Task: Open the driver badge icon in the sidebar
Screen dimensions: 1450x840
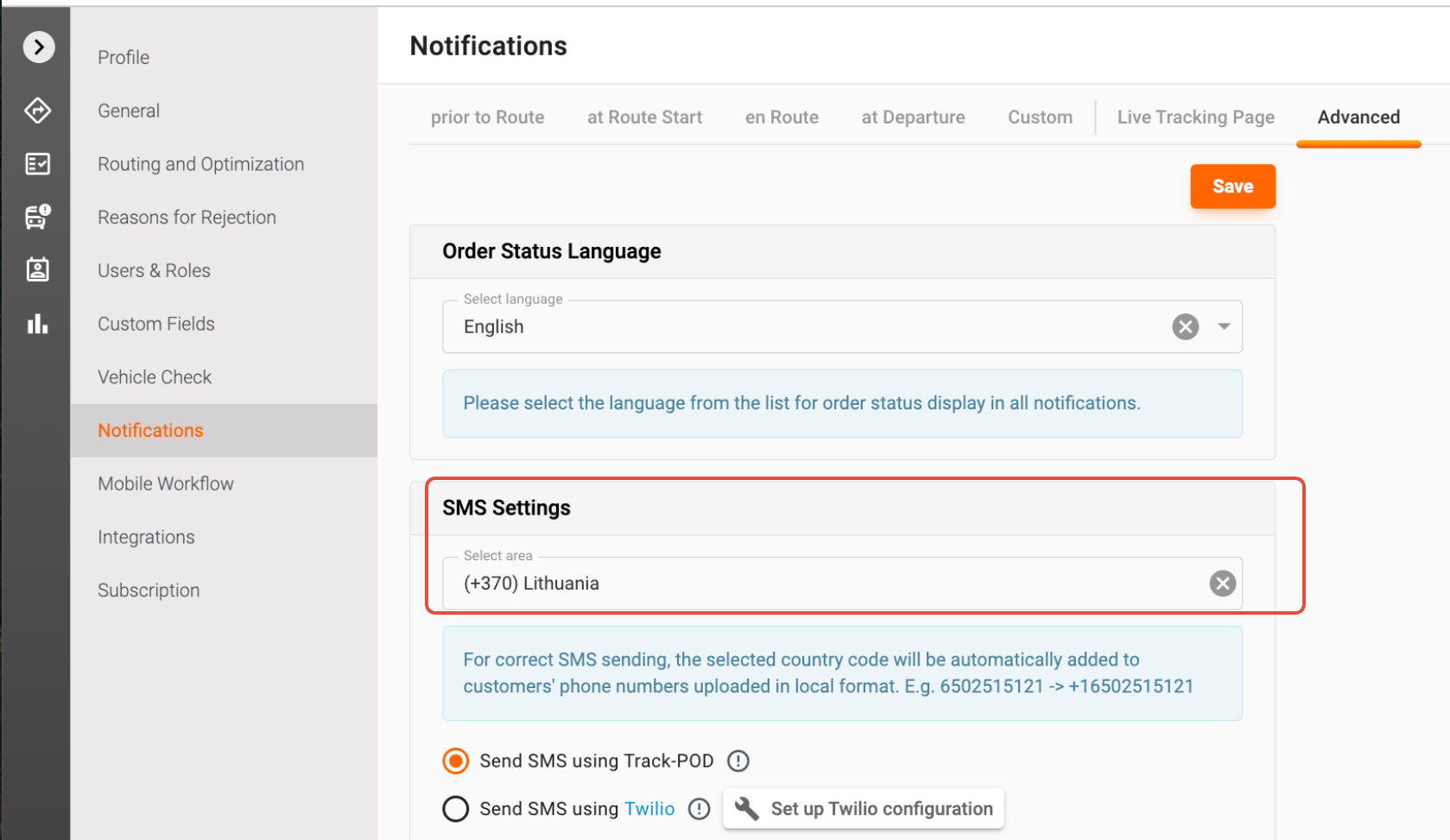Action: click(x=38, y=270)
